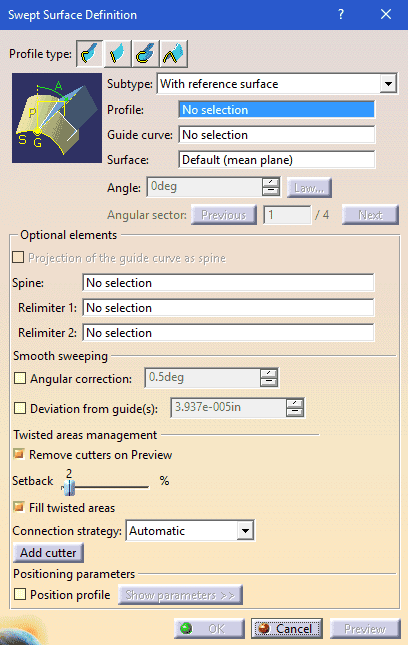The image size is (408, 645).
Task: Click the Cancel button
Action: [x=287, y=629]
